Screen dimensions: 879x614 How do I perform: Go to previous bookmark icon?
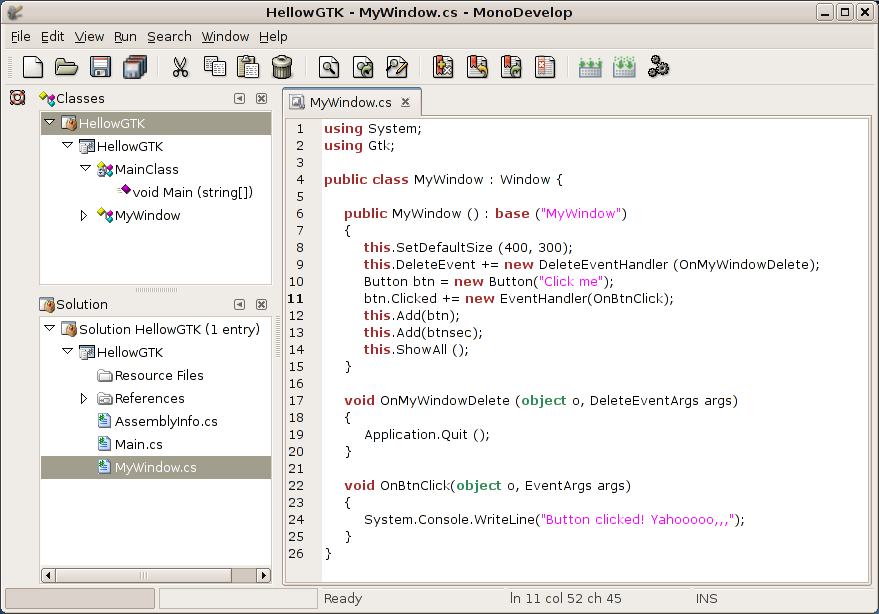tap(477, 67)
